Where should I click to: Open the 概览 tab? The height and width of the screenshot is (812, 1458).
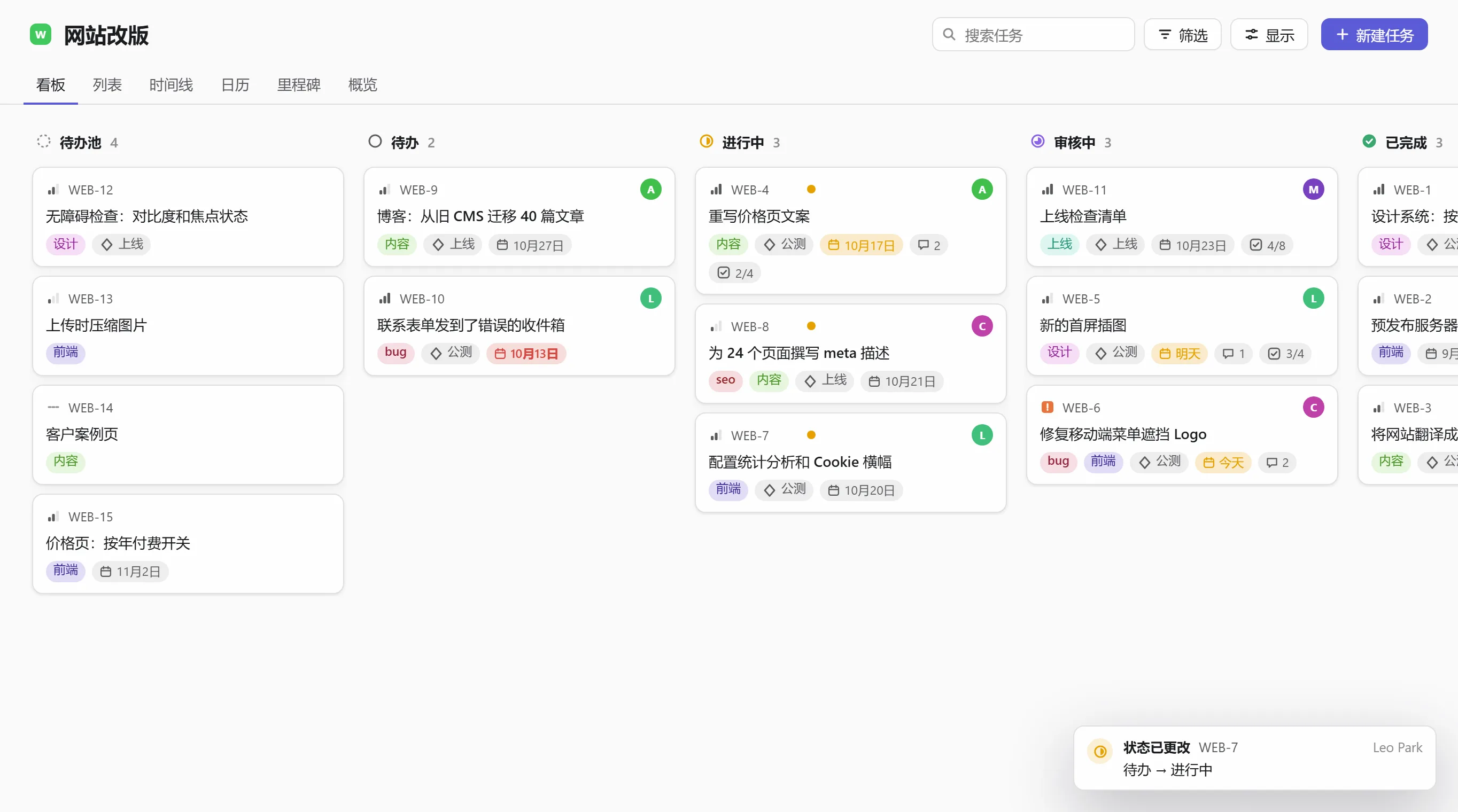point(362,85)
